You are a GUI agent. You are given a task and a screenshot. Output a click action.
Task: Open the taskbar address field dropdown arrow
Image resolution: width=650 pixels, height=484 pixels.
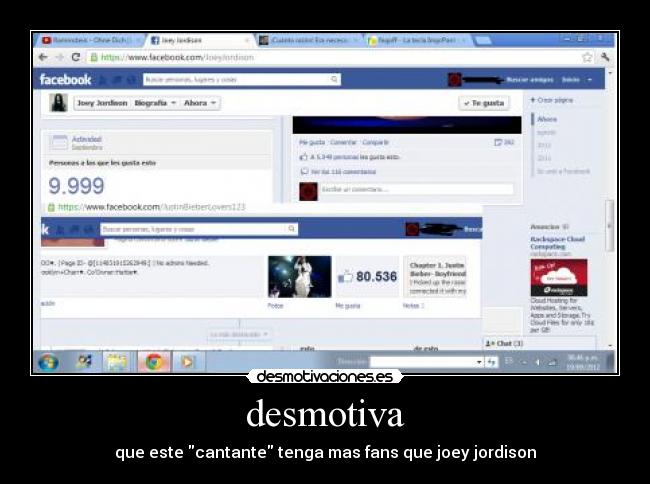479,362
